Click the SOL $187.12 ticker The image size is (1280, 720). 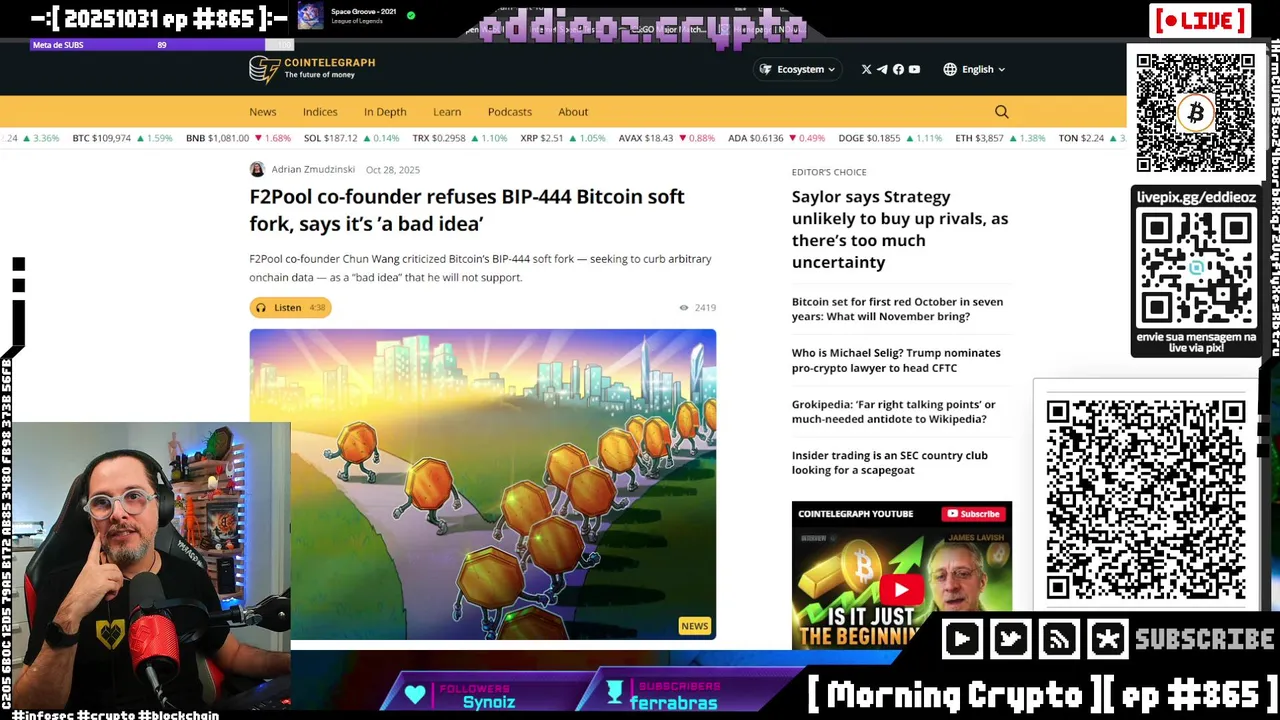(x=351, y=138)
